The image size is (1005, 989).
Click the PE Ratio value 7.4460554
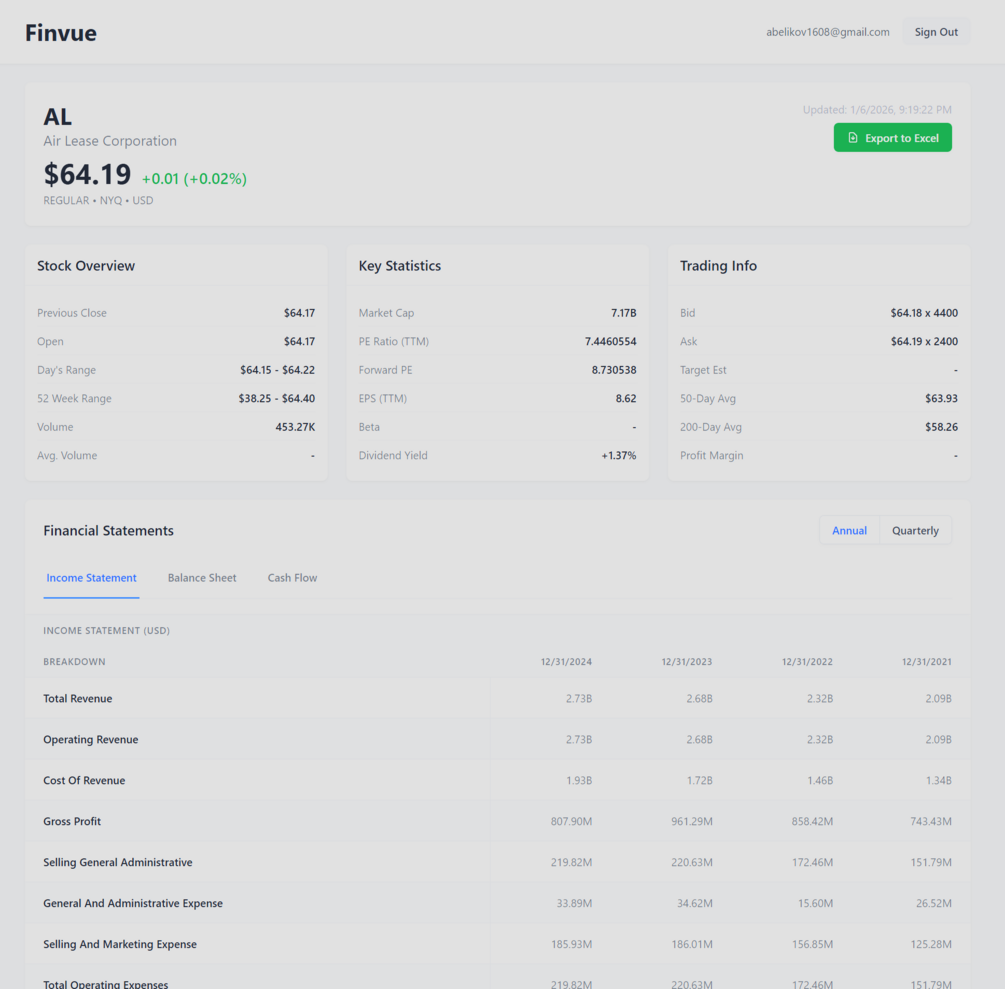click(x=610, y=342)
